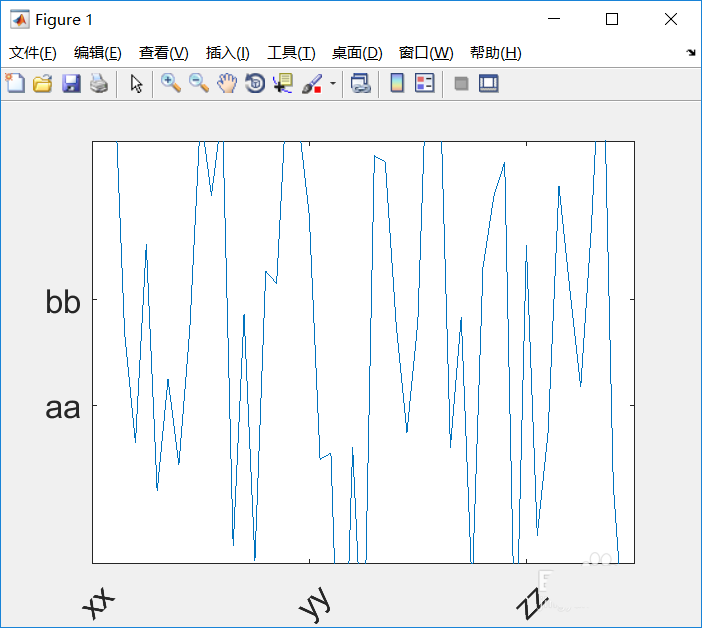Print the figure with the printer icon
This screenshot has height=628, width=702.
click(x=99, y=84)
